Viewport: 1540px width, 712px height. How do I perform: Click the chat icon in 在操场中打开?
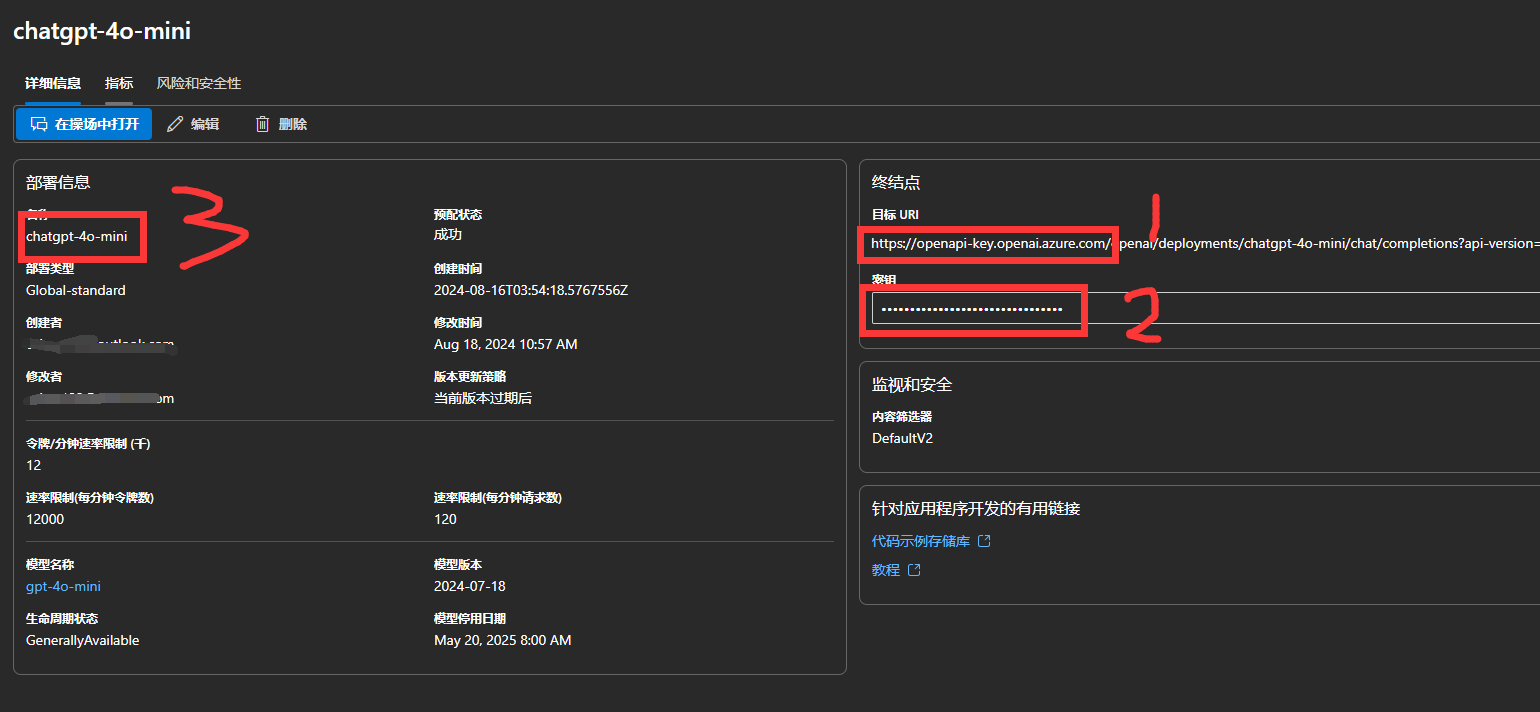(x=39, y=124)
